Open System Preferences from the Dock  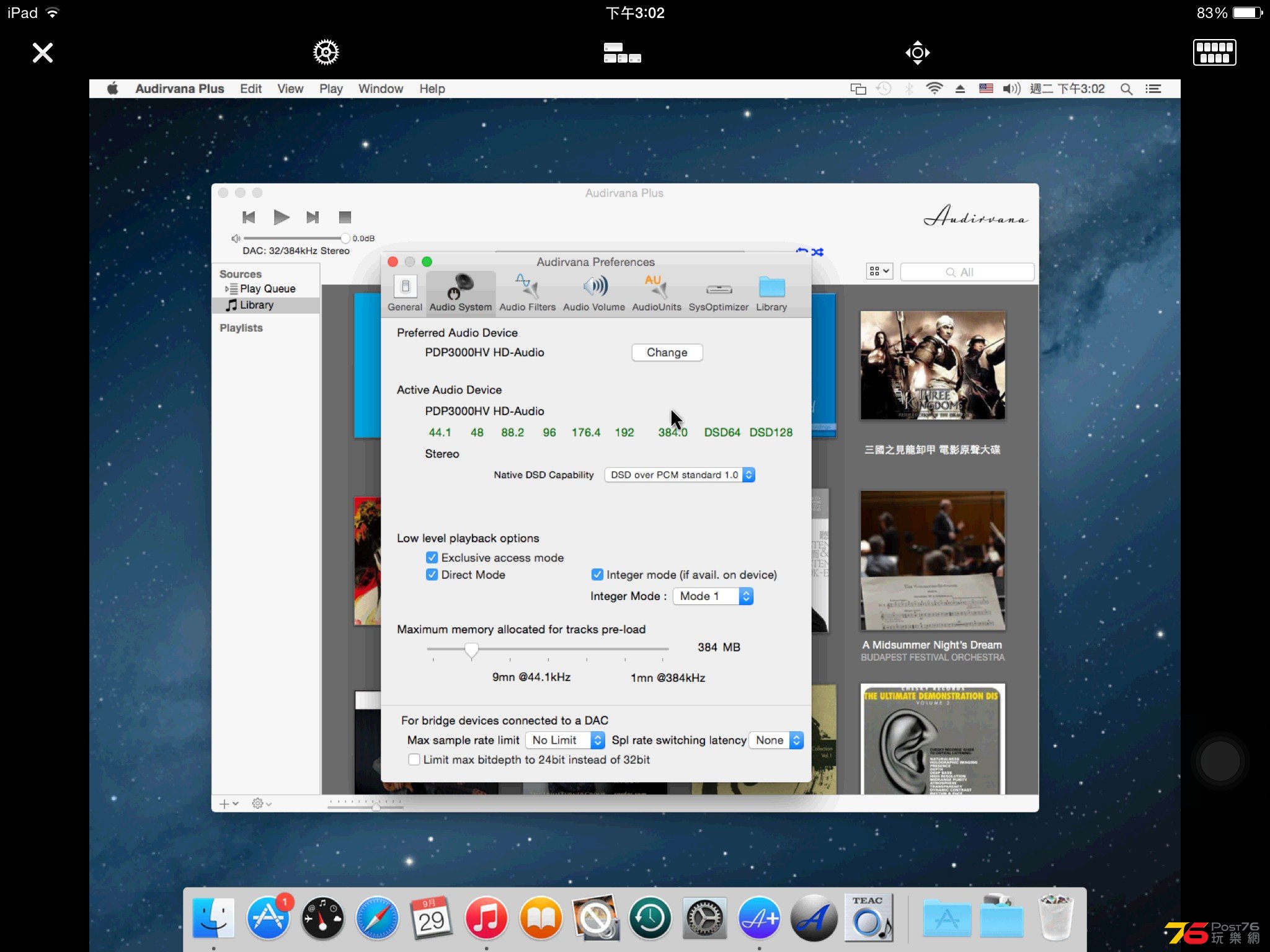click(704, 918)
